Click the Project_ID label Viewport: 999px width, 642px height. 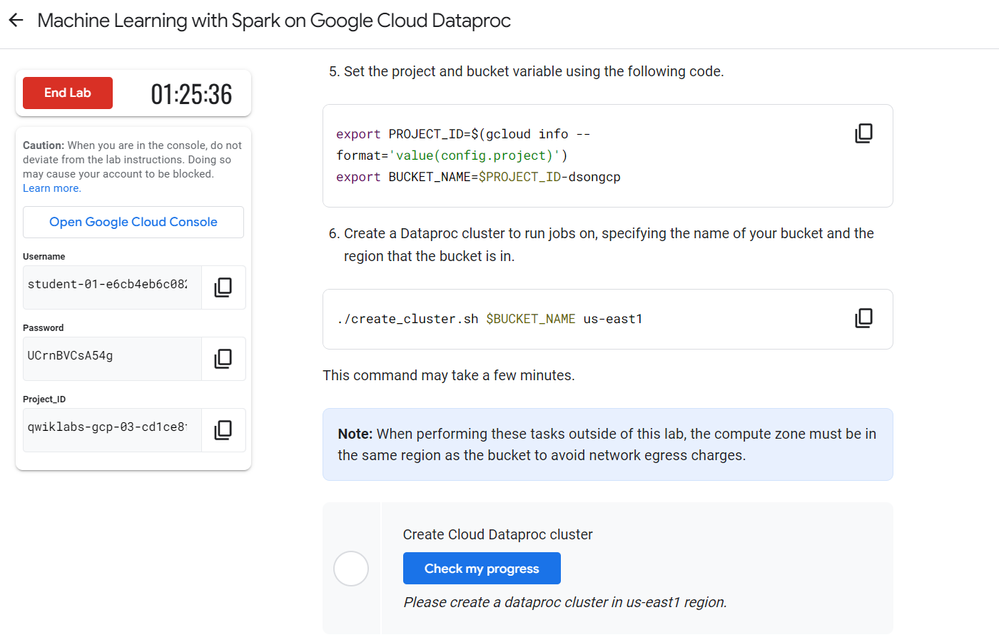coord(44,399)
